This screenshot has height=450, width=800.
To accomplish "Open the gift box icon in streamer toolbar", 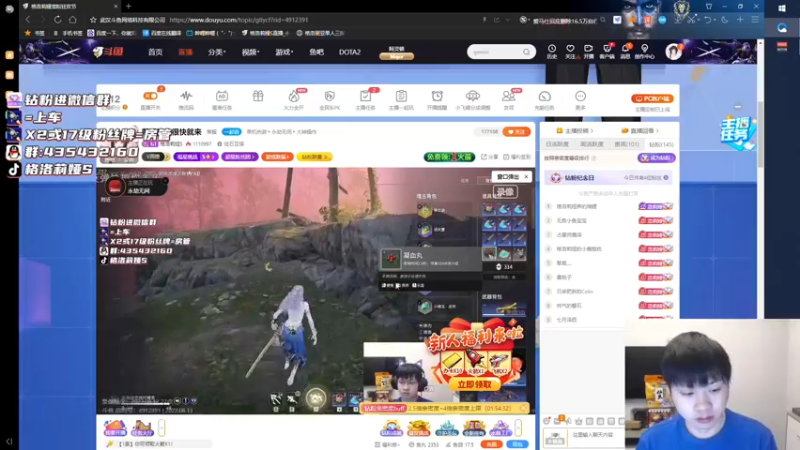I will point(258,96).
